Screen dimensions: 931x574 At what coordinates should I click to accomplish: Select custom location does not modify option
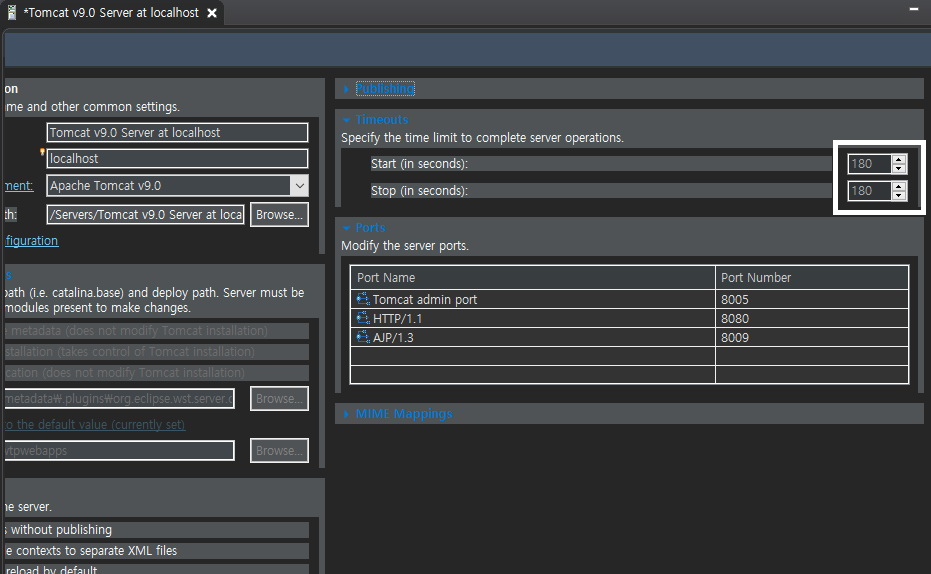(157, 373)
